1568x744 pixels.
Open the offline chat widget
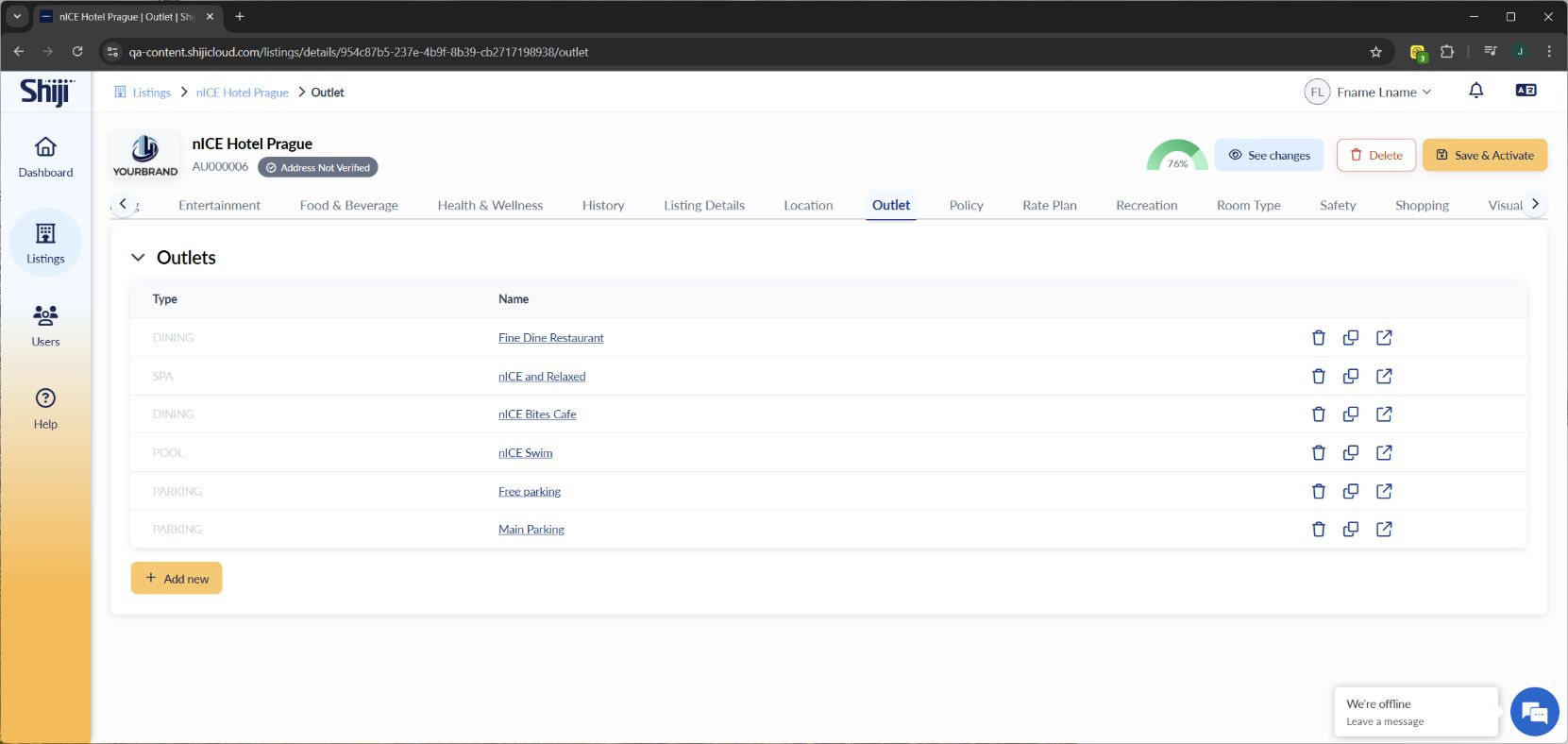pos(1534,712)
